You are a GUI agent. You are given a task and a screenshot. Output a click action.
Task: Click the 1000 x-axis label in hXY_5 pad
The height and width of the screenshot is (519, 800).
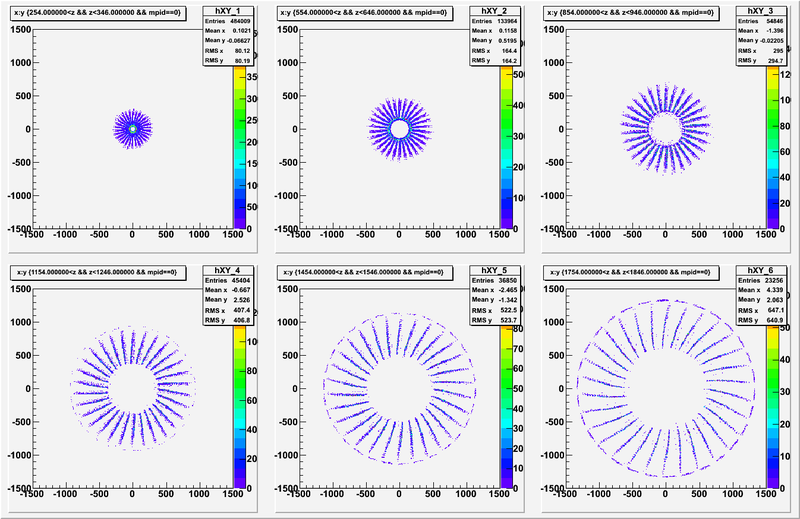click(x=466, y=494)
